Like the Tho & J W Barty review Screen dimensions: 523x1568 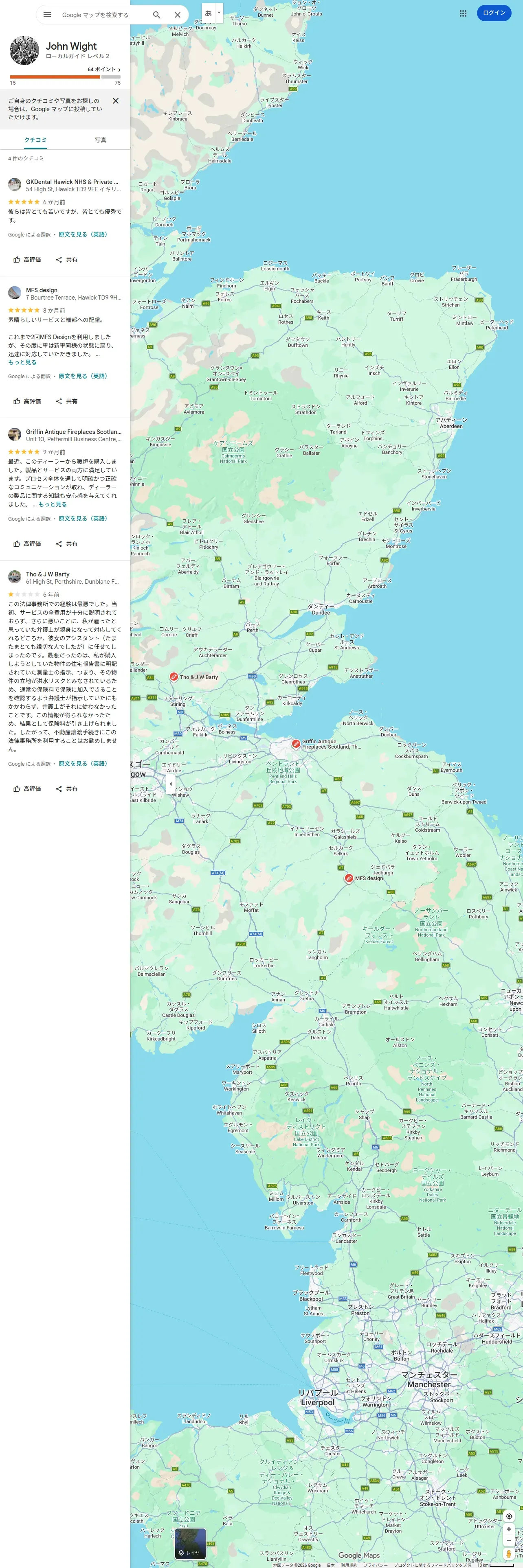point(27,789)
